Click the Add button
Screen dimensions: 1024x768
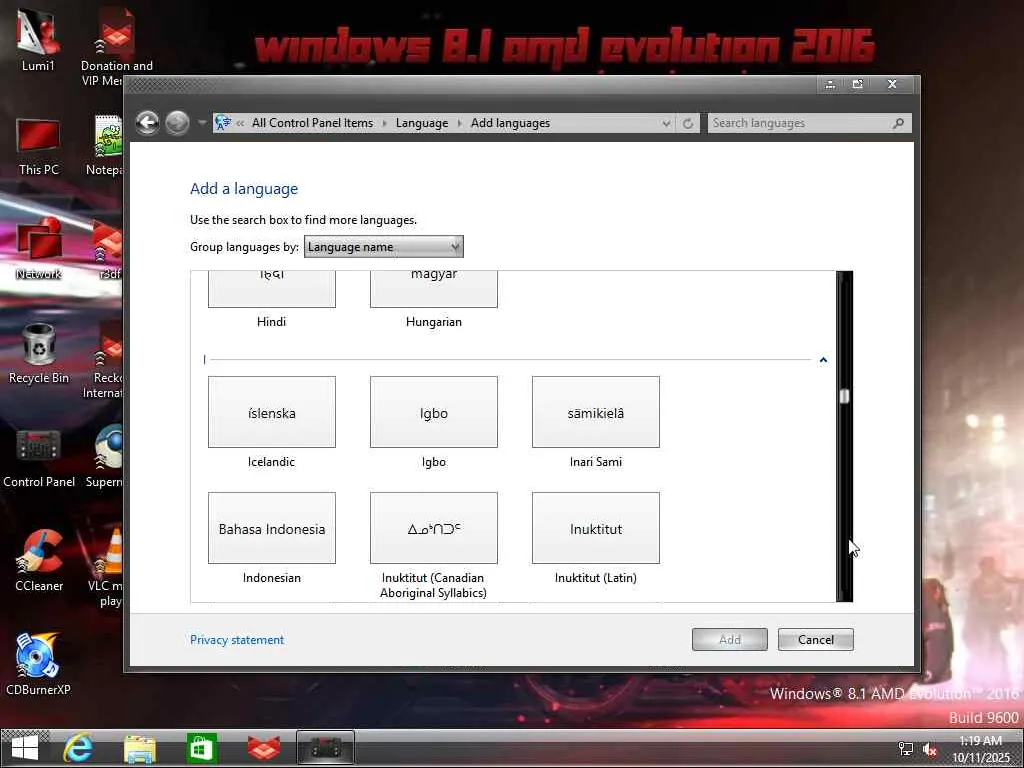[729, 639]
